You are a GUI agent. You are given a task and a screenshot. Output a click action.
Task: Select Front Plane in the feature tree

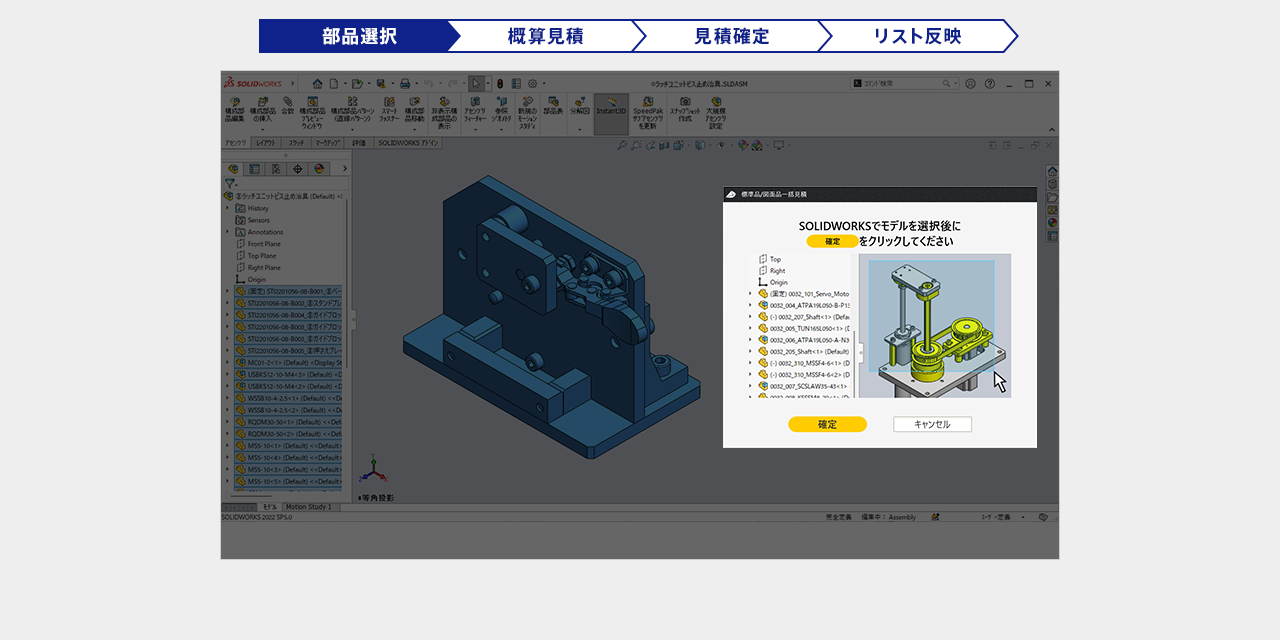coord(263,244)
